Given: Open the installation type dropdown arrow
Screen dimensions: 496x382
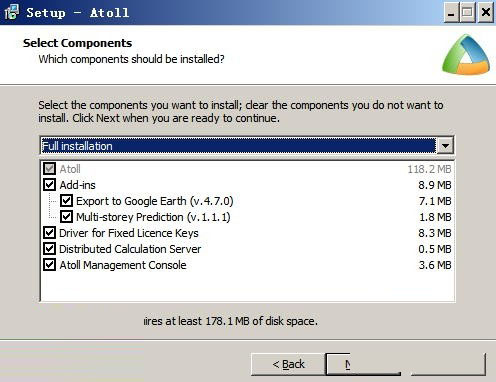Looking at the screenshot, I should [x=445, y=146].
